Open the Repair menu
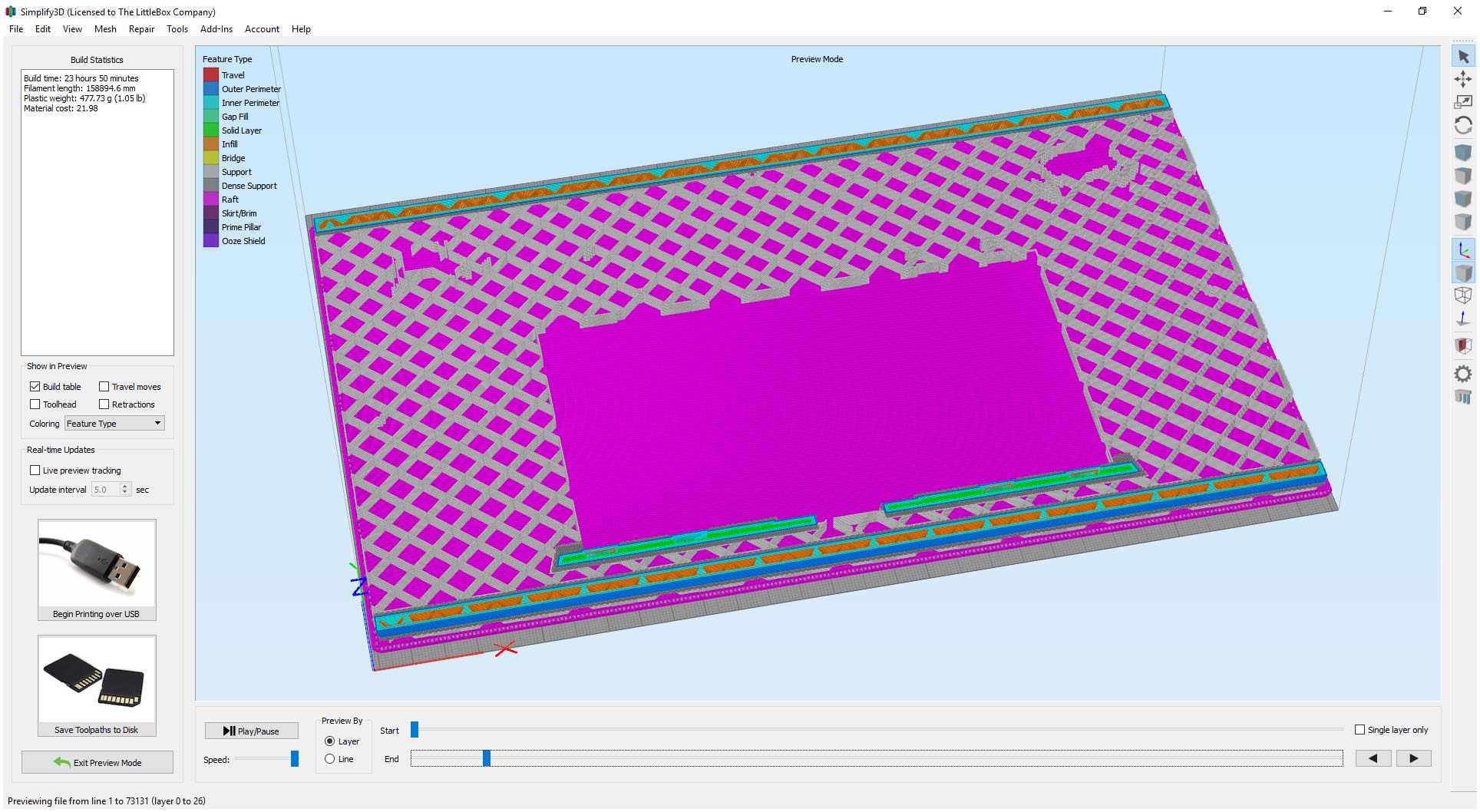The width and height of the screenshot is (1480, 812). coord(141,29)
